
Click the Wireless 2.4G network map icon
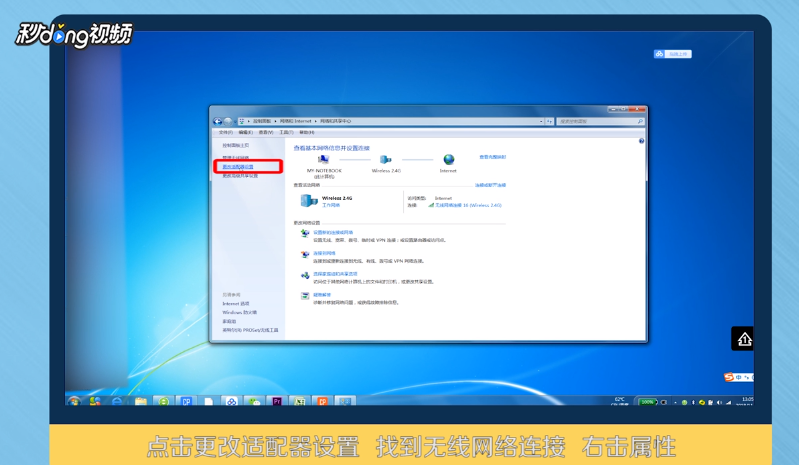386,160
